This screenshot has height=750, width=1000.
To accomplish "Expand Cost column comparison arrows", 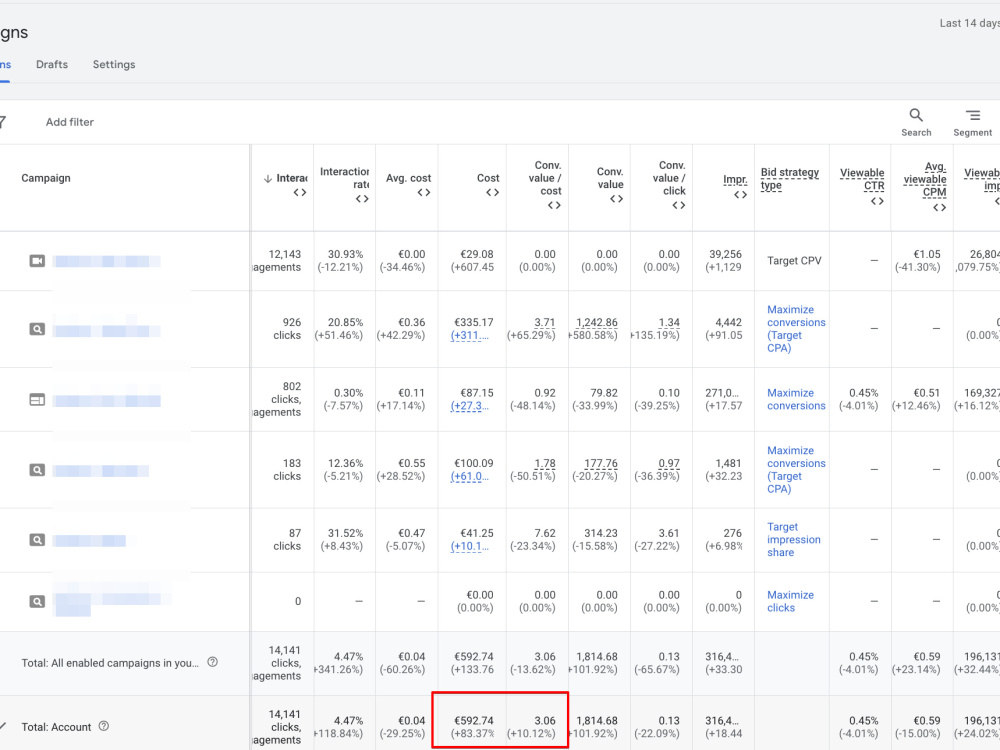I will (x=492, y=193).
